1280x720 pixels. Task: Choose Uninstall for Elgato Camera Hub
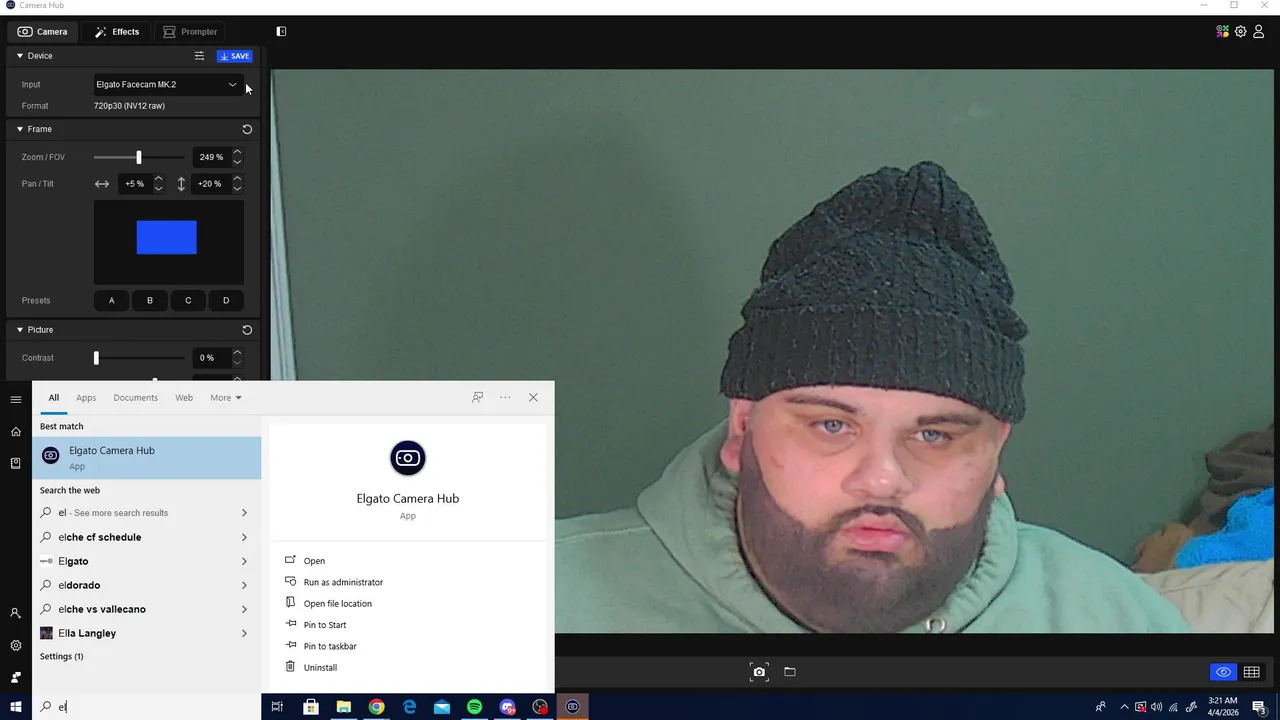click(320, 668)
